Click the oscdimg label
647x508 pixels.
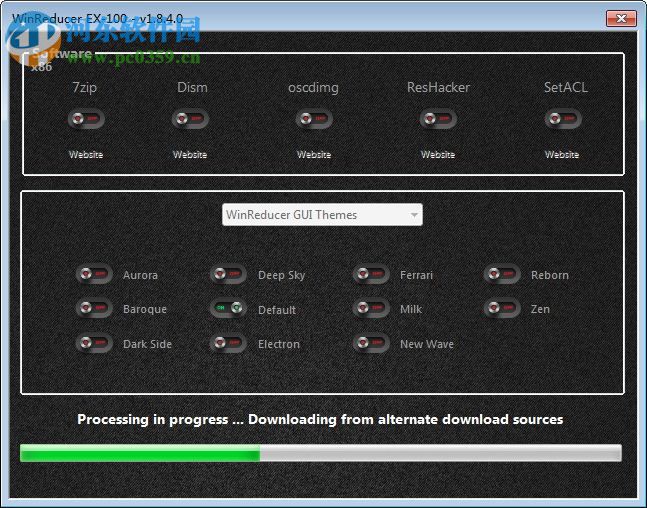tap(313, 88)
